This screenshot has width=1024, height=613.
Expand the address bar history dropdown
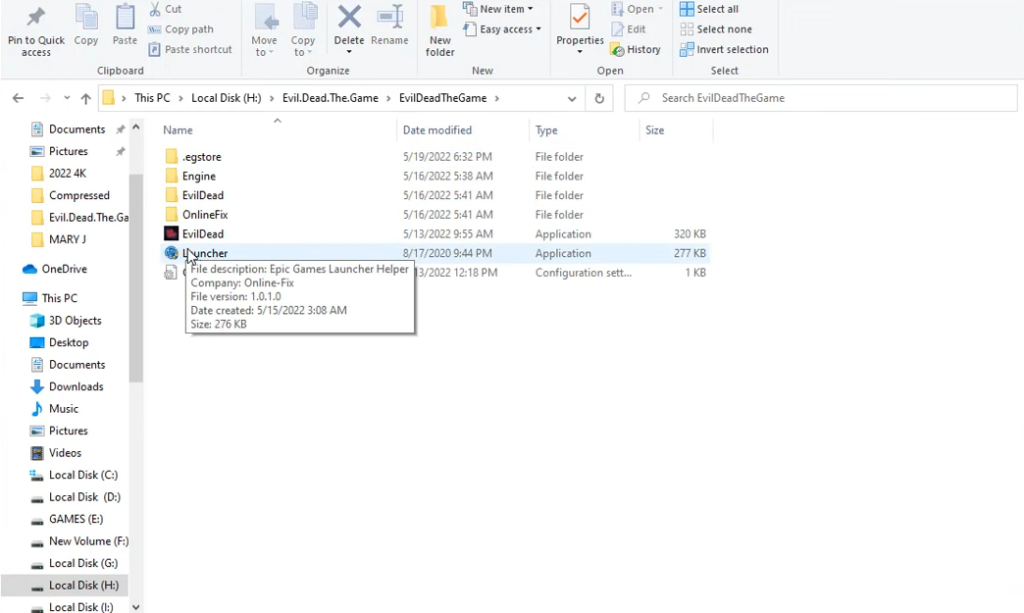[x=571, y=99]
